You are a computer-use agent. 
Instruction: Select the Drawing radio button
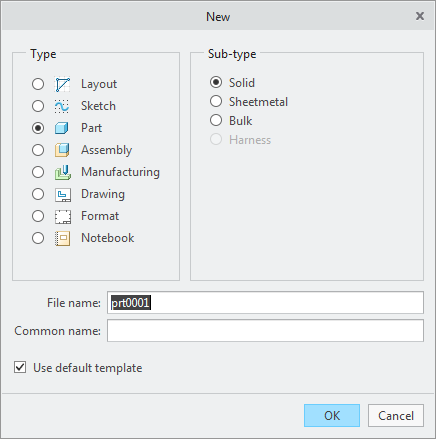(x=38, y=194)
